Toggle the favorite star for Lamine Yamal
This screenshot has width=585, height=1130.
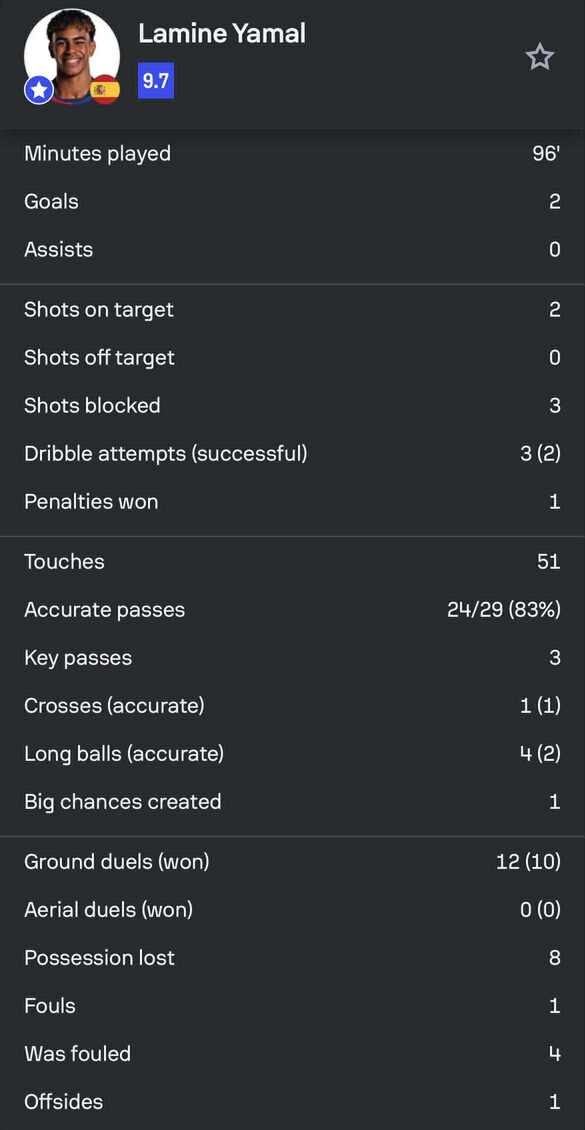tap(539, 57)
